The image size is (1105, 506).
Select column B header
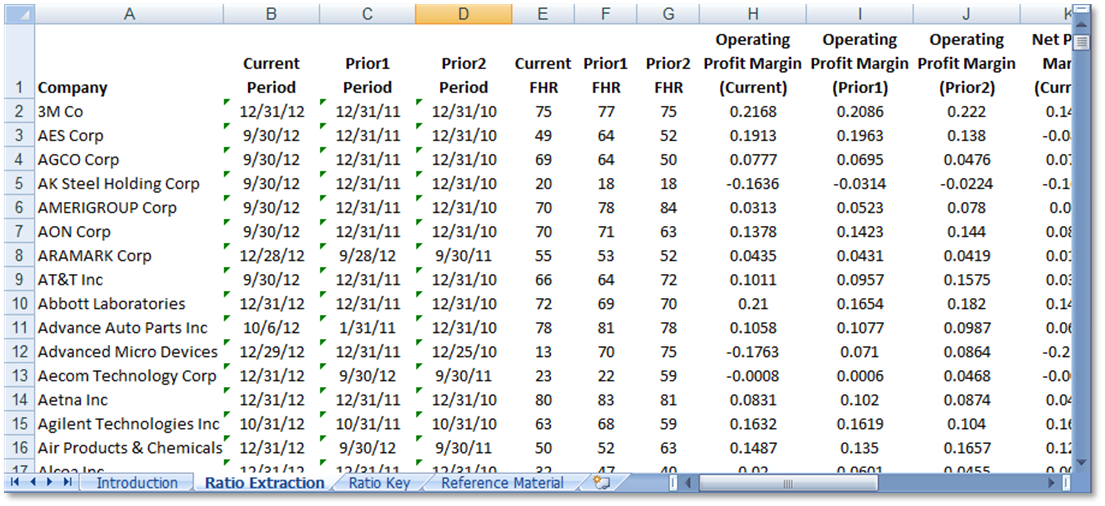point(271,13)
